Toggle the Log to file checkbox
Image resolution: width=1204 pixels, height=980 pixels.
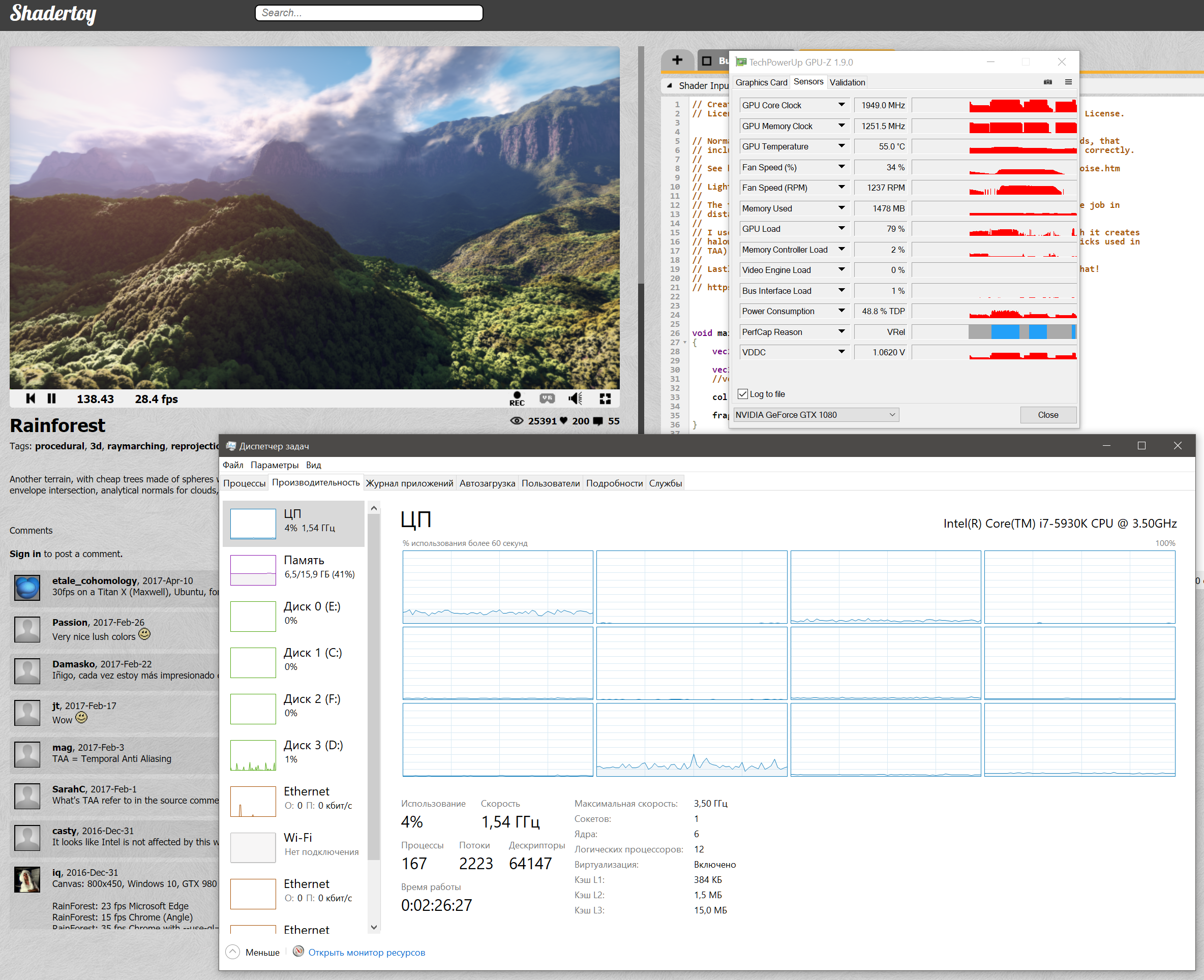pos(743,394)
